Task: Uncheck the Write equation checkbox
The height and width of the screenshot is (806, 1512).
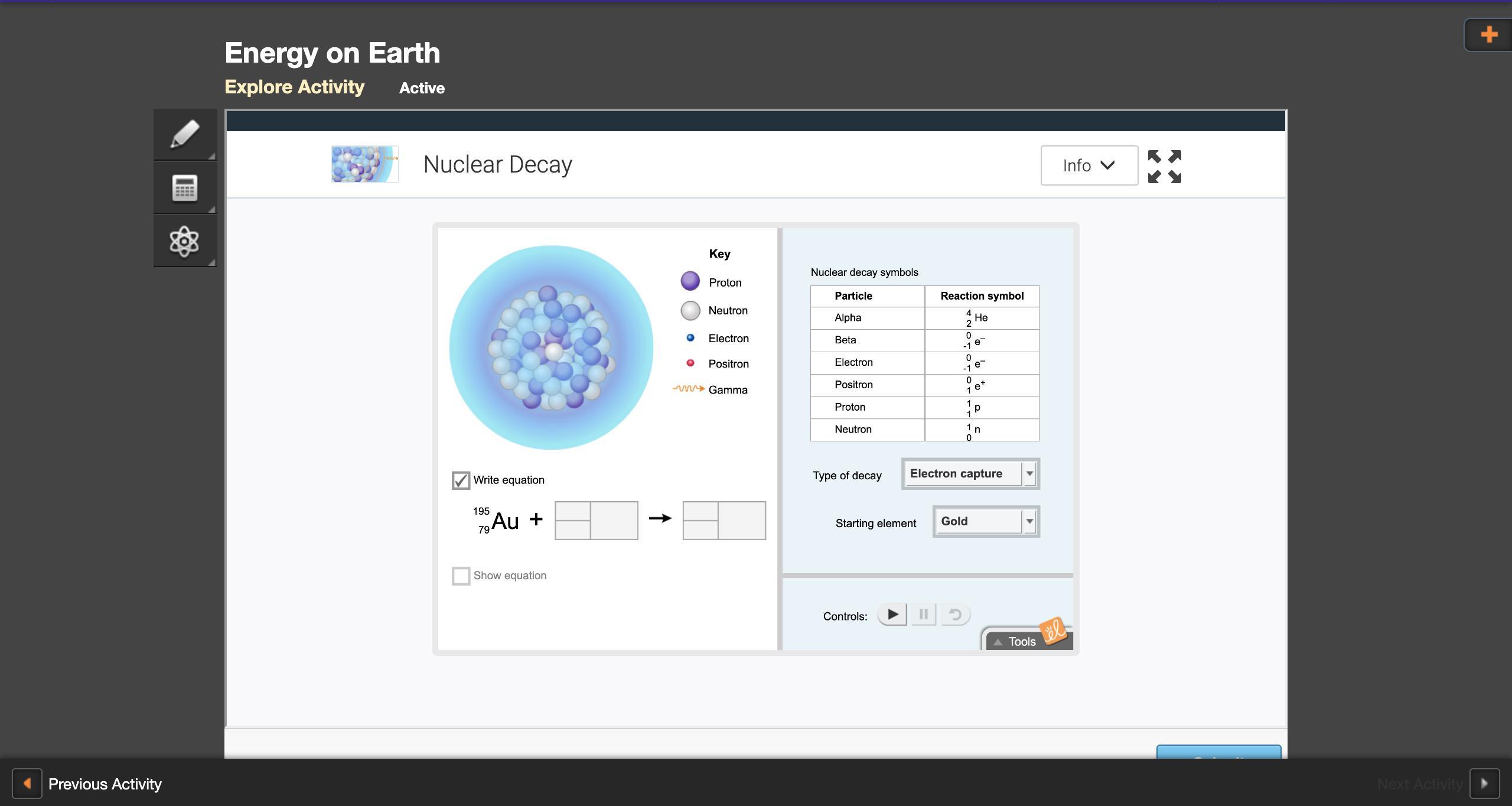Action: pyautogui.click(x=461, y=480)
